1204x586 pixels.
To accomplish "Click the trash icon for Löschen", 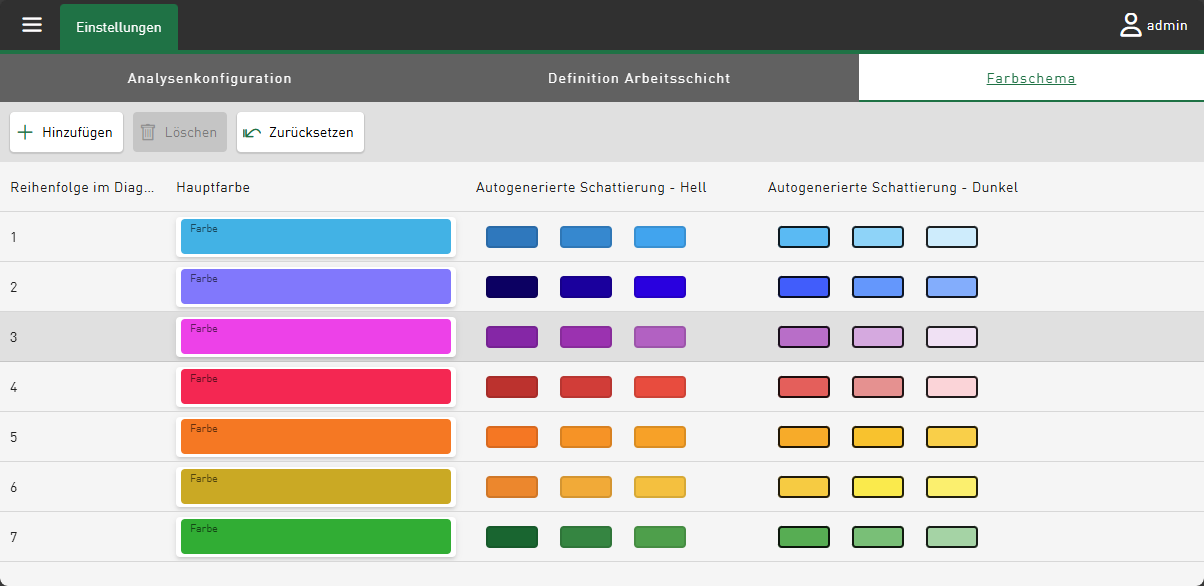I will click(x=148, y=132).
